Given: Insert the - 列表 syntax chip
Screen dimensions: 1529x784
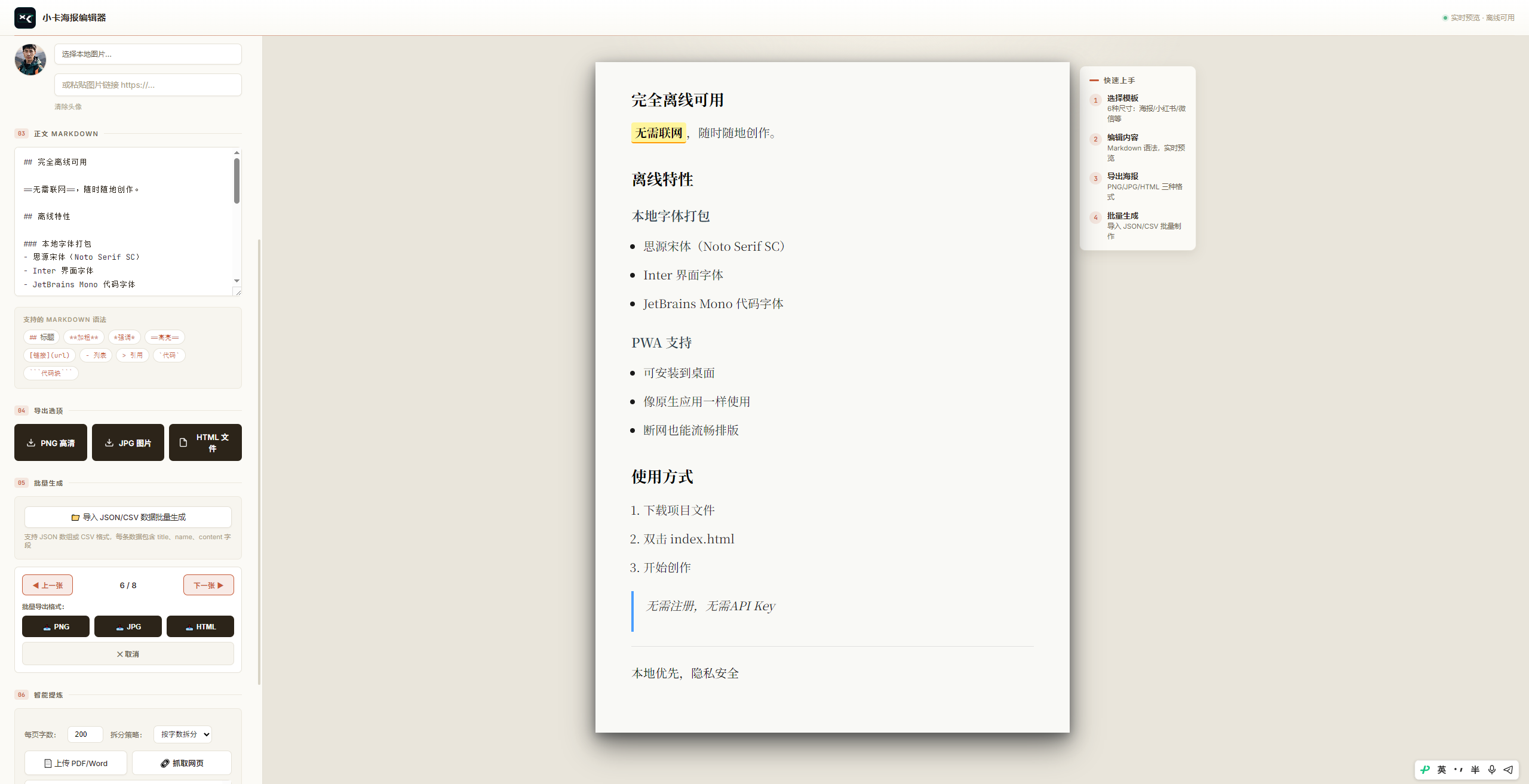Looking at the screenshot, I should coord(96,355).
